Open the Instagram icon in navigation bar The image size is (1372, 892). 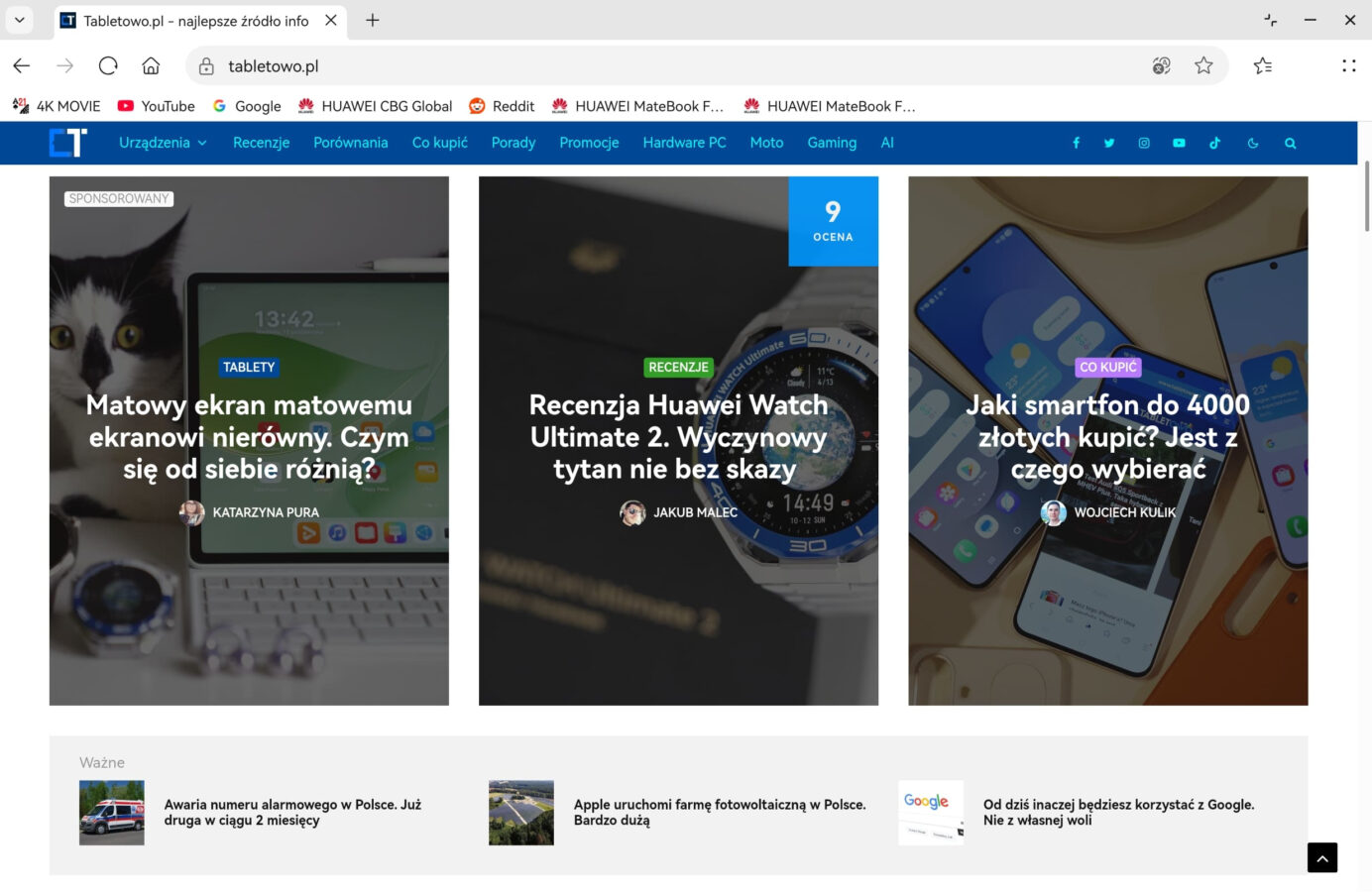tap(1144, 143)
